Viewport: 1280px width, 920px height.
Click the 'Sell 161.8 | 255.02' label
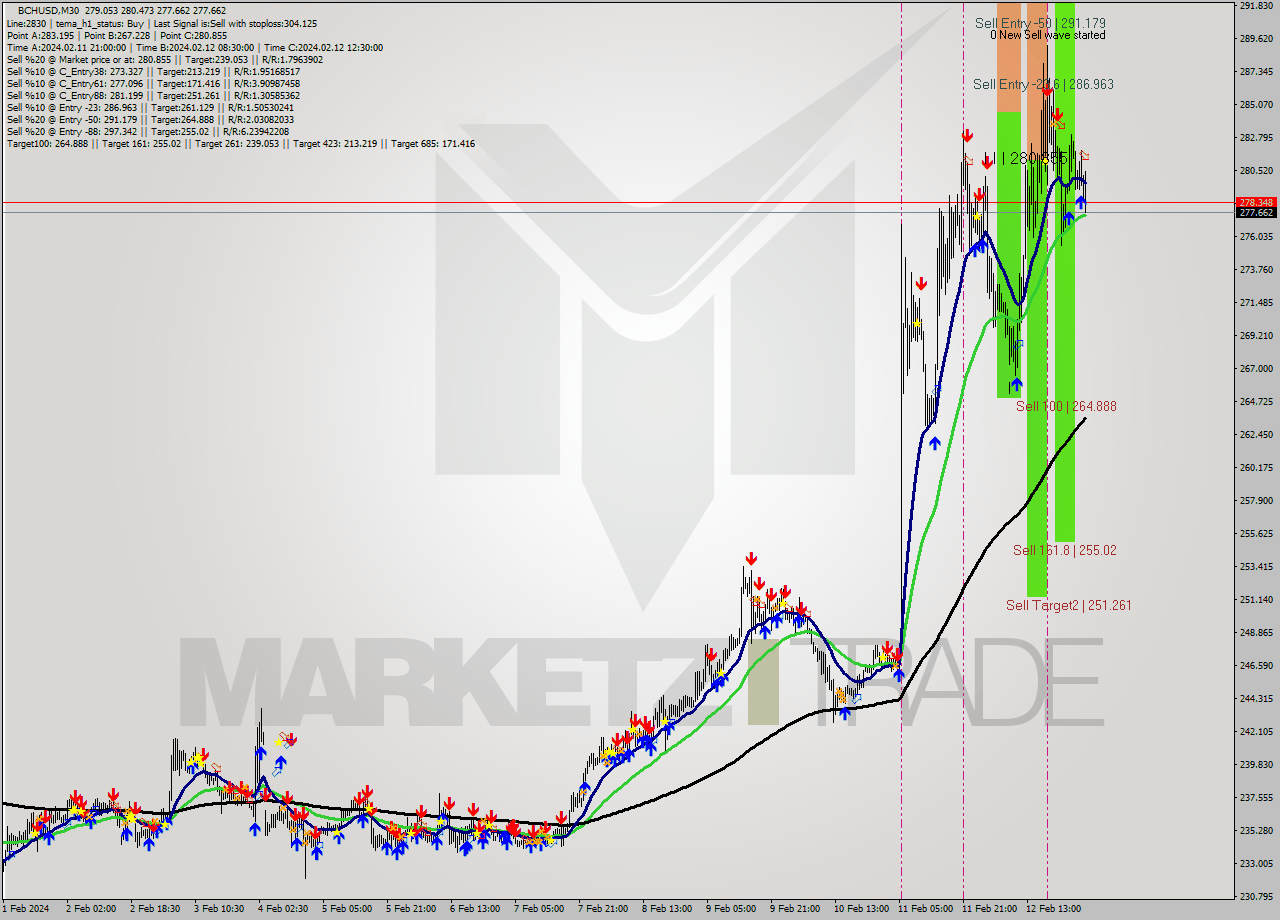tap(1064, 550)
